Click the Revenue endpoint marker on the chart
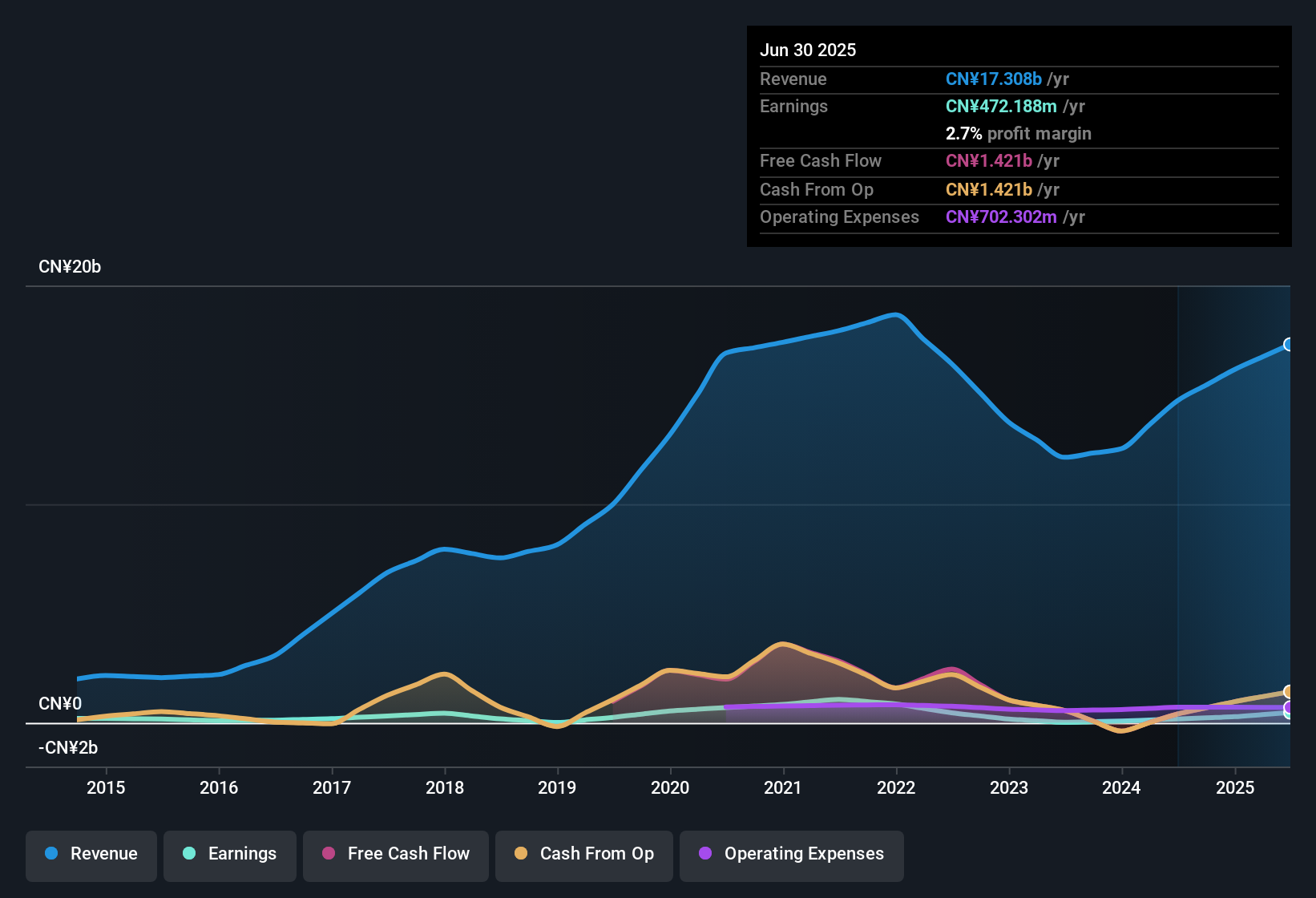The image size is (1316, 898). click(1289, 345)
